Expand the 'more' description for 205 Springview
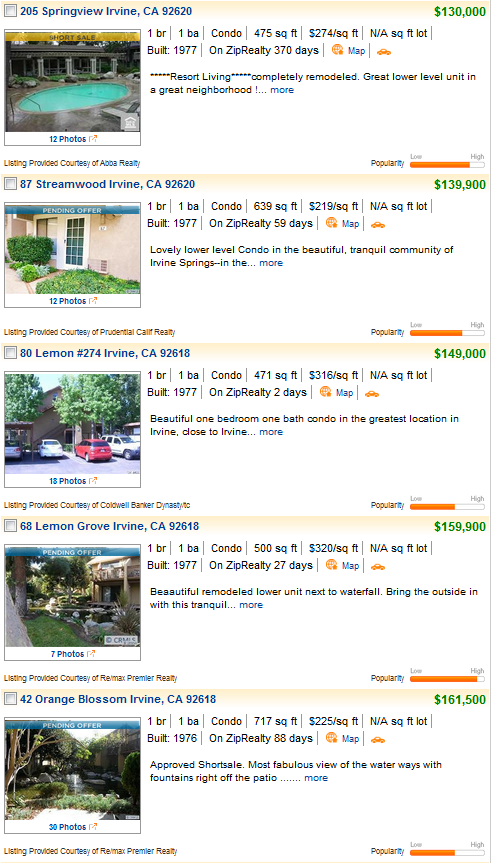The height and width of the screenshot is (863, 496). point(282,90)
